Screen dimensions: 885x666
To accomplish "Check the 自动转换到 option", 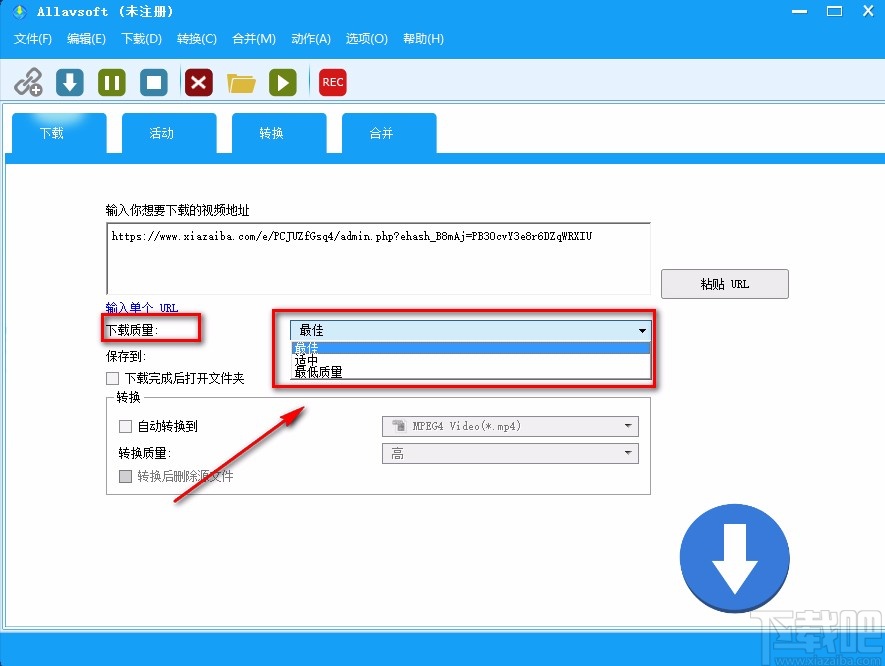I will (126, 426).
